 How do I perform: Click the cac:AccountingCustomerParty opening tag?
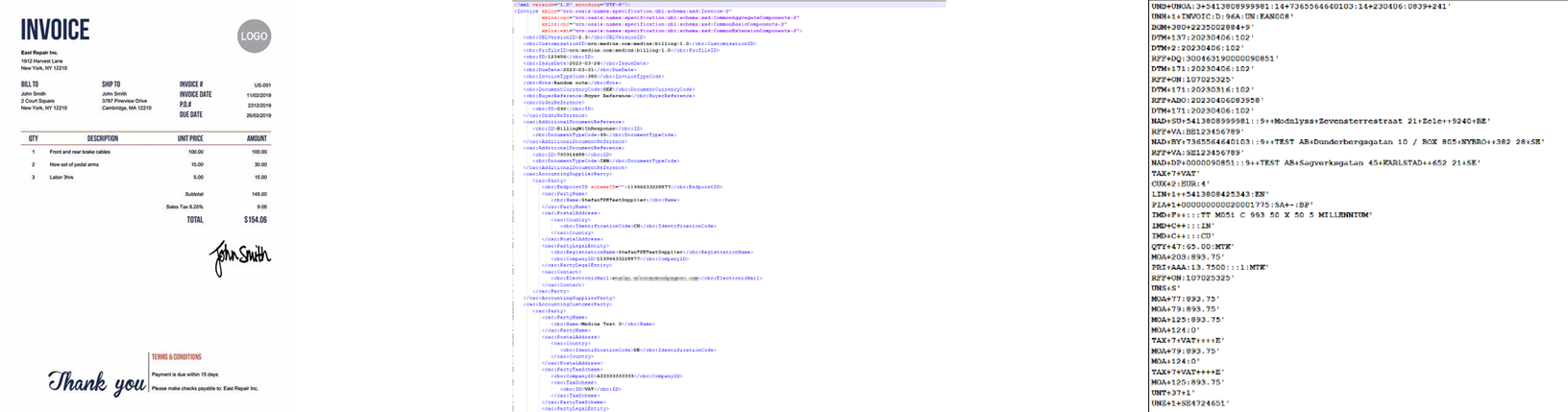click(x=568, y=303)
